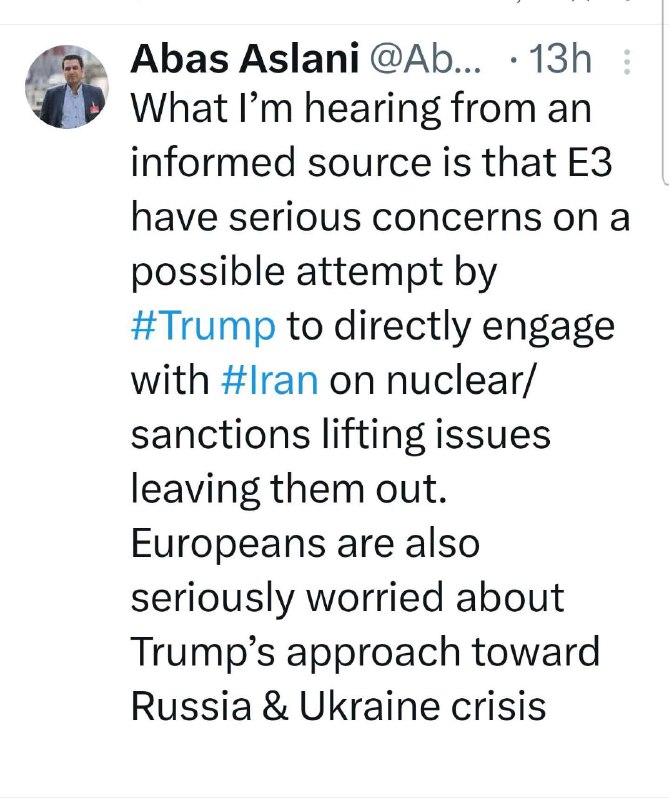Open the #Trump hashtag

203,327
